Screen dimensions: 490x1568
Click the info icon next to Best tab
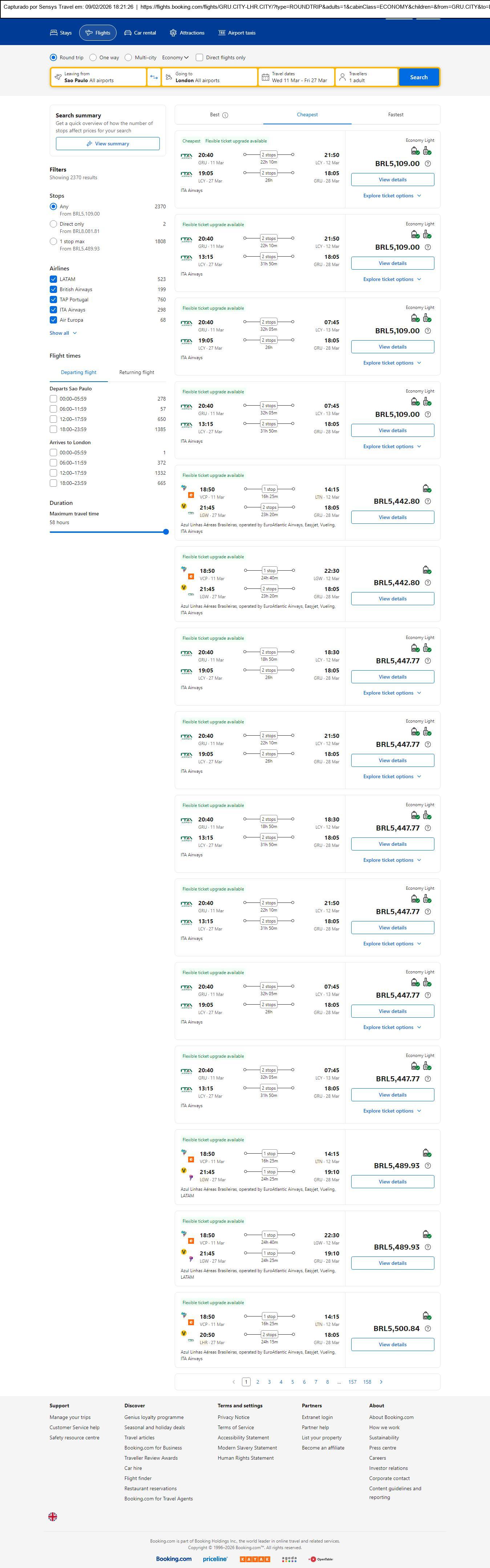pyautogui.click(x=226, y=115)
